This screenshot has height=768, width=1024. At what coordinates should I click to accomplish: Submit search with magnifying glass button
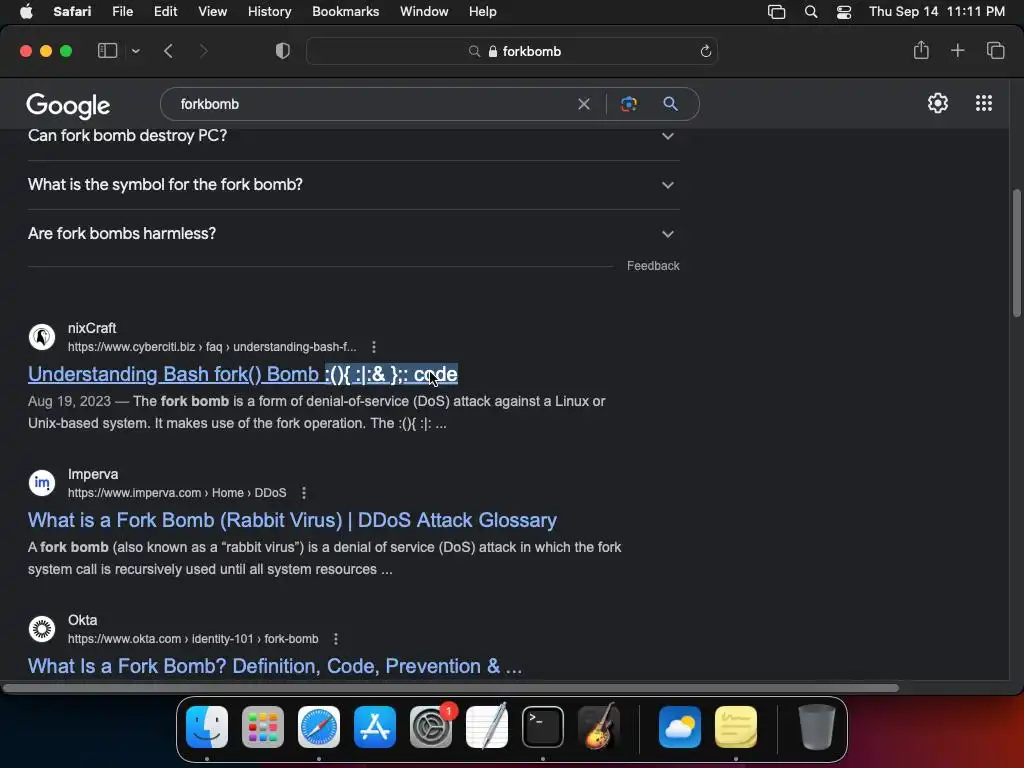[670, 104]
